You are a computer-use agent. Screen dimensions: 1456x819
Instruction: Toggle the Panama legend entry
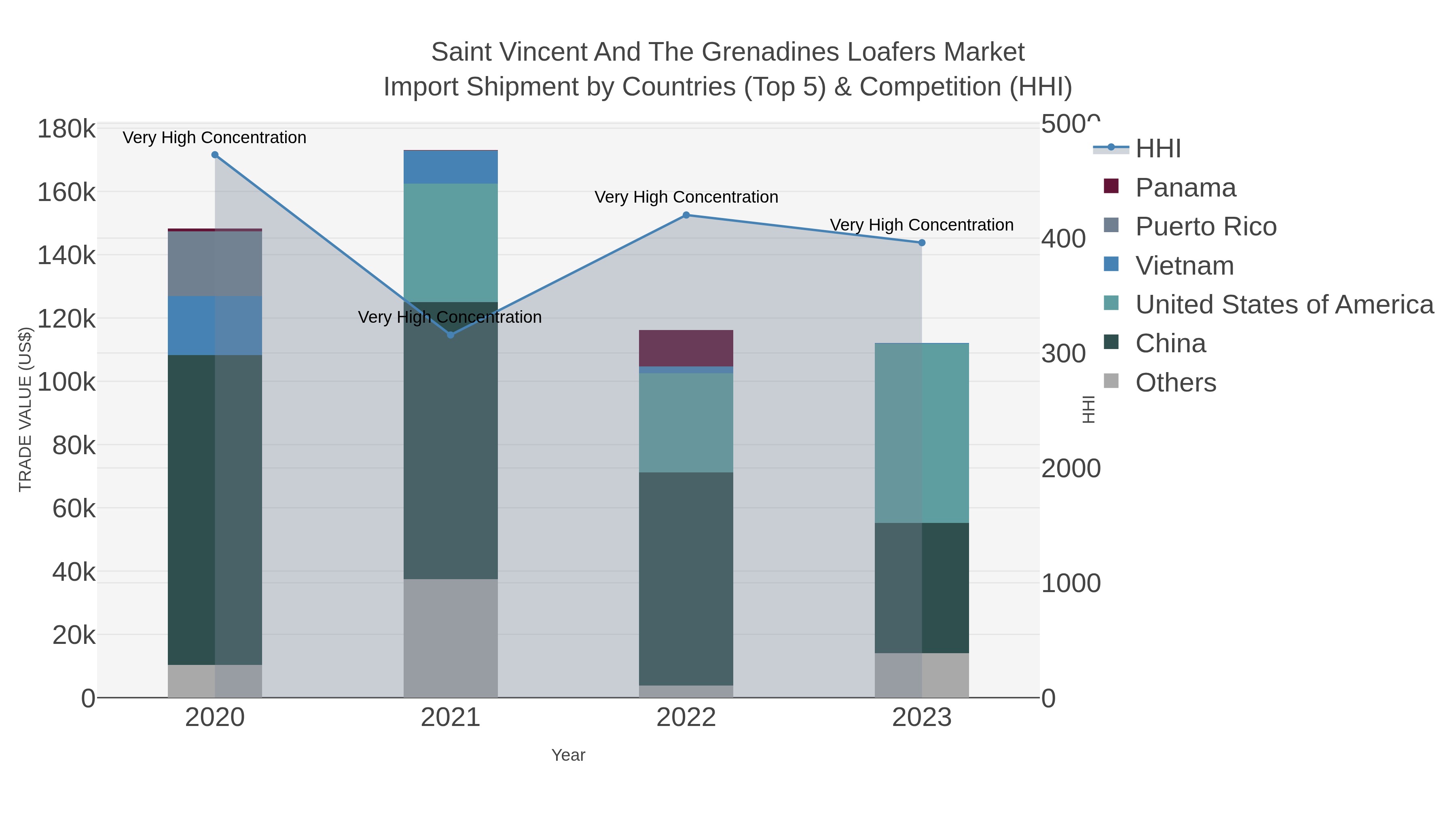tap(1169, 188)
